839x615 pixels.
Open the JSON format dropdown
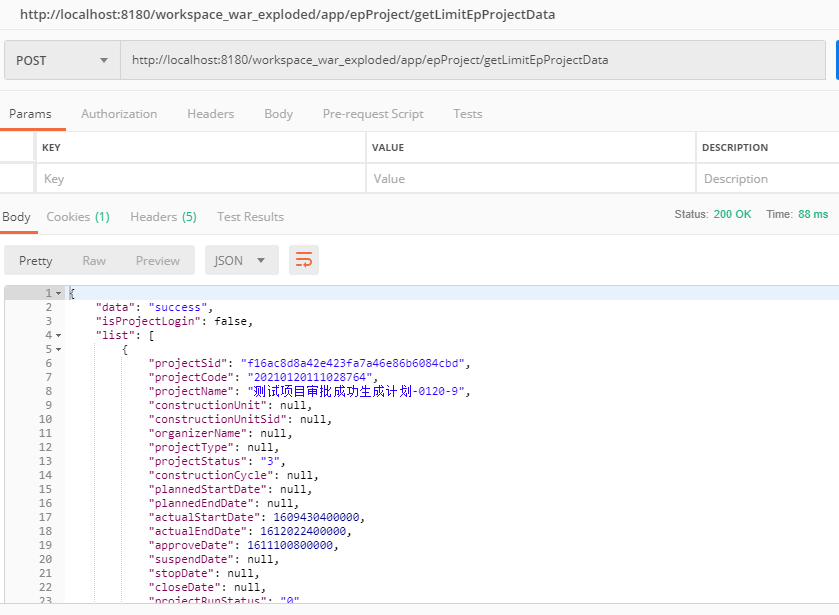(x=241, y=260)
